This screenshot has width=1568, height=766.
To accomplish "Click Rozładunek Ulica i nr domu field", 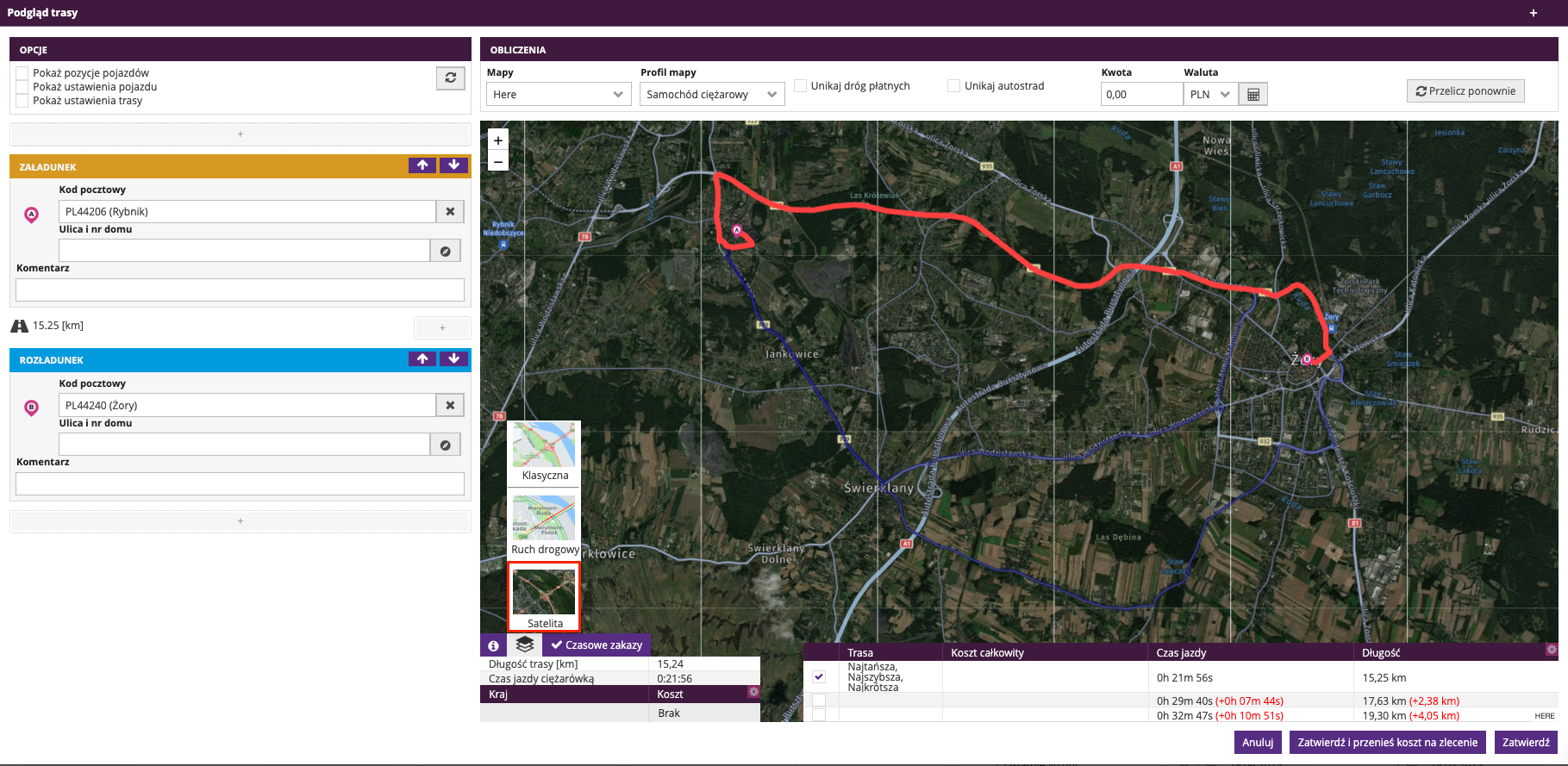I will pos(244,445).
